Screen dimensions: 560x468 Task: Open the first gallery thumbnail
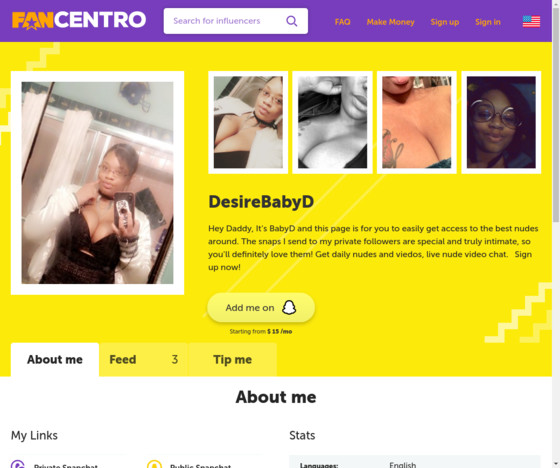pos(248,122)
